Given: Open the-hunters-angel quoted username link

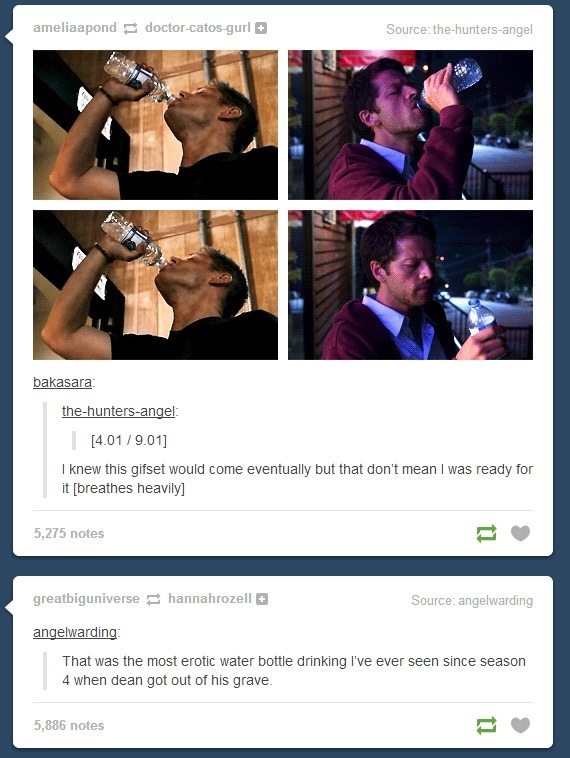Looking at the screenshot, I should pos(118,411).
